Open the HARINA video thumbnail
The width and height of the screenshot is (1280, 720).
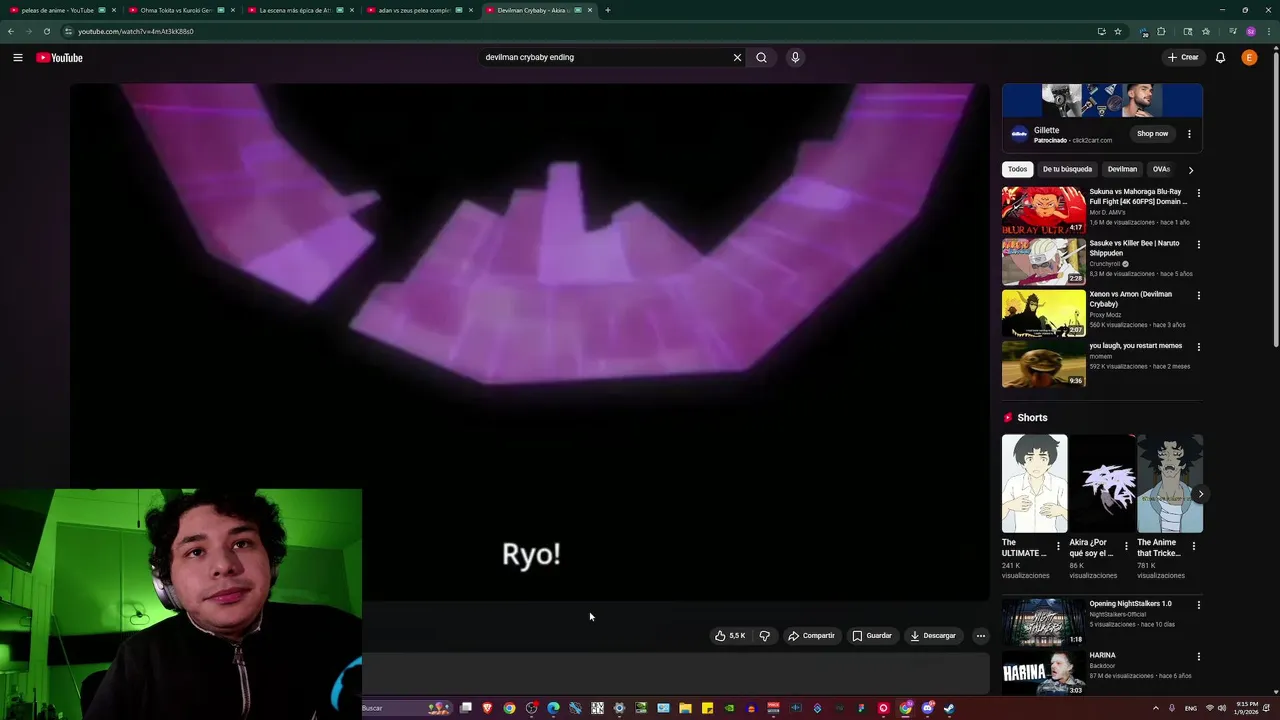point(1043,673)
